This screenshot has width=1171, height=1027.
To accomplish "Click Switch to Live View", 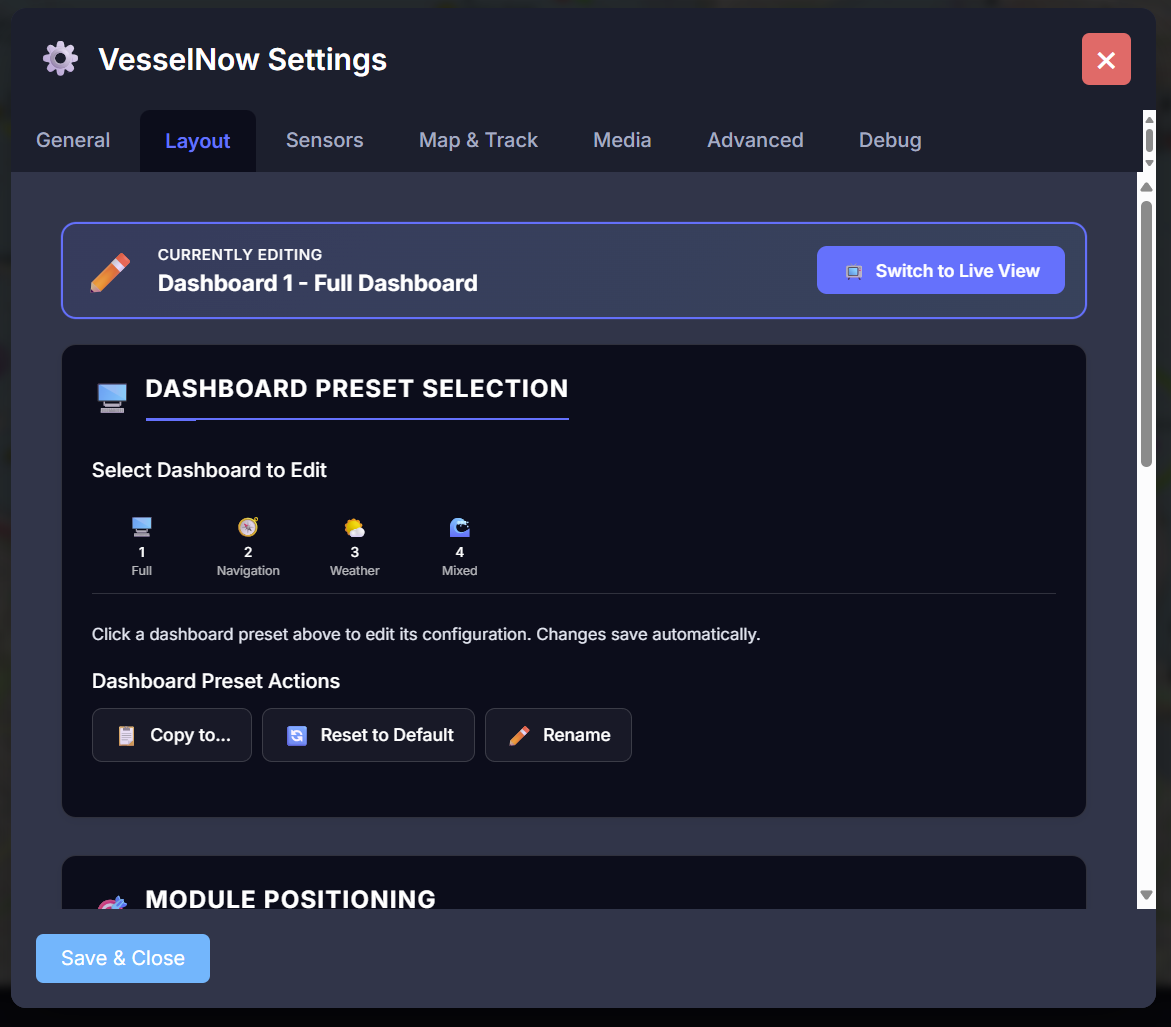I will coord(940,270).
